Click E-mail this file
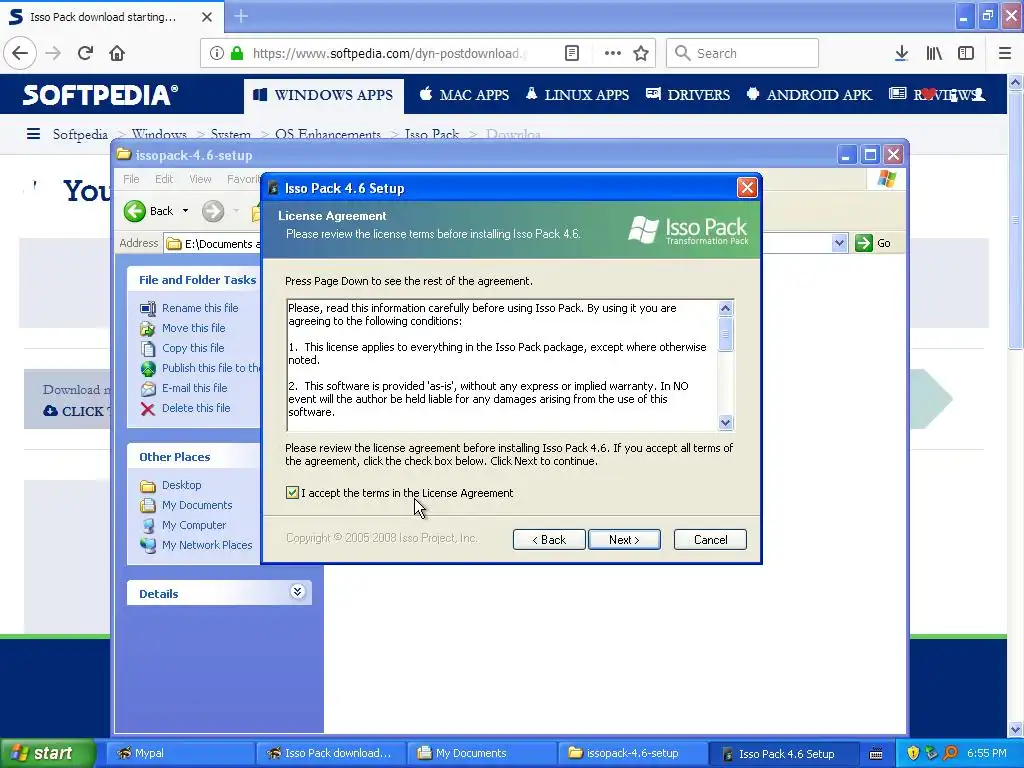The height and width of the screenshot is (768, 1024). coord(194,388)
